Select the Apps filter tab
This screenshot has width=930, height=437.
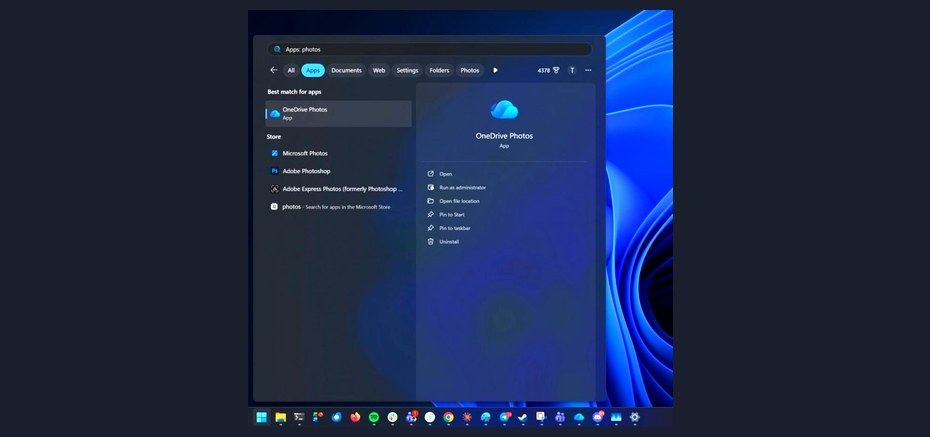(x=313, y=70)
